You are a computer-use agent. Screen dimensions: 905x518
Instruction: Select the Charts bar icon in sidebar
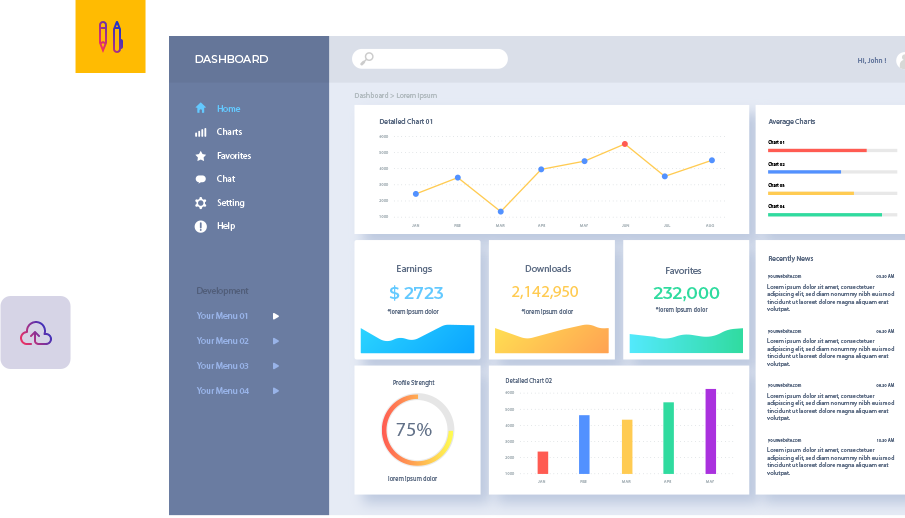pyautogui.click(x=200, y=132)
